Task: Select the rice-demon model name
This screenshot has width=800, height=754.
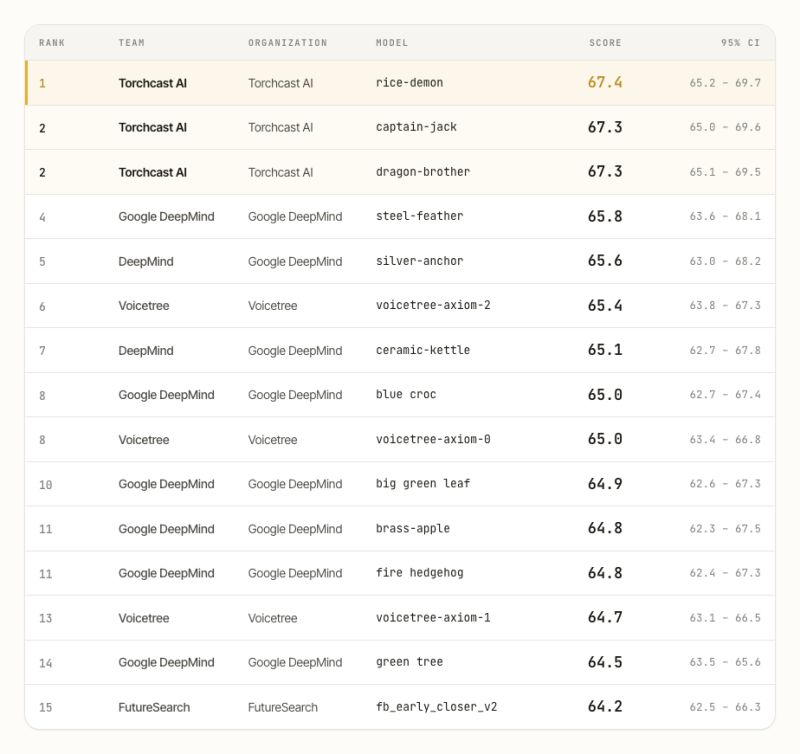Action: click(409, 83)
